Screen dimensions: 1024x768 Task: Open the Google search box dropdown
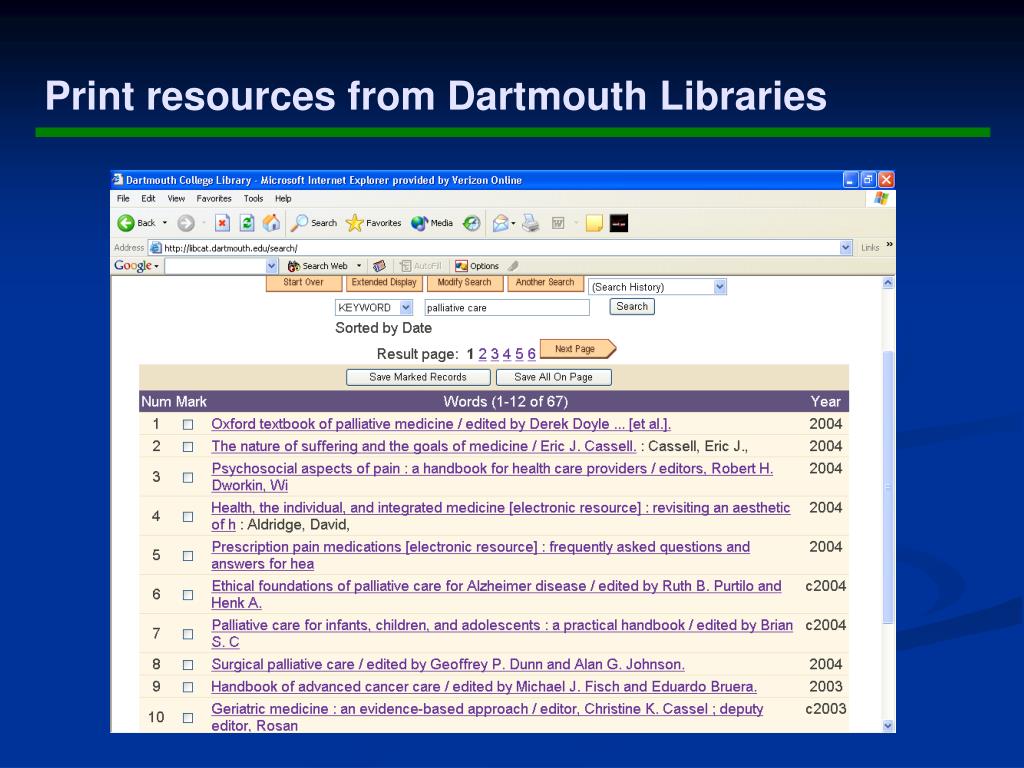272,266
